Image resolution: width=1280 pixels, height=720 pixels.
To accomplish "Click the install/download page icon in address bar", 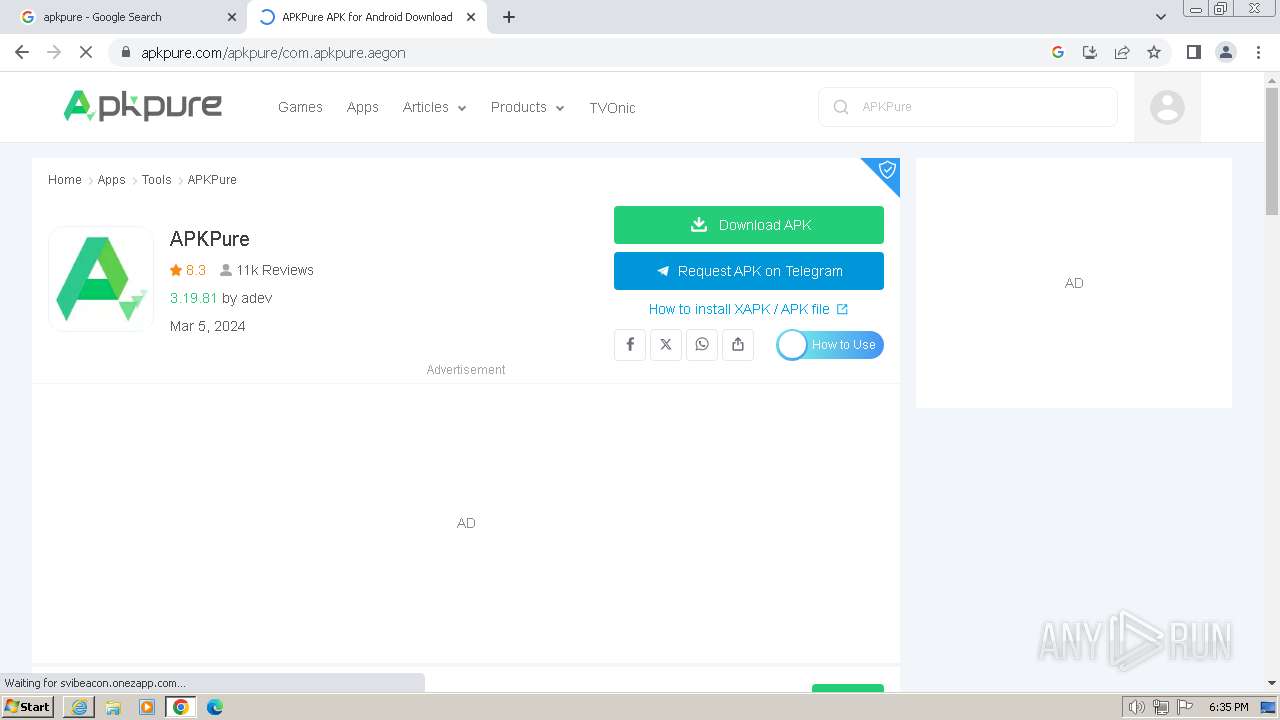I will 1090,52.
